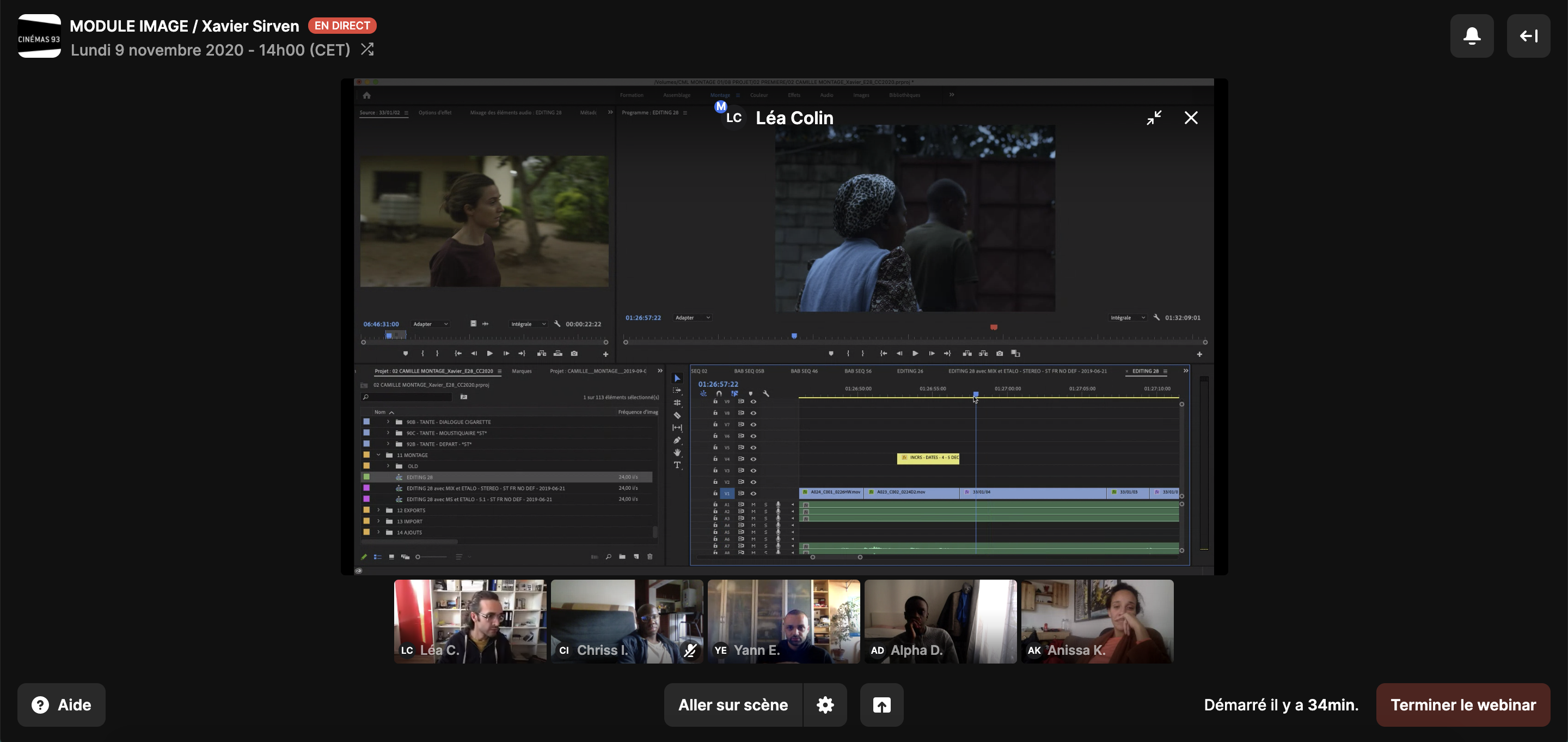Collapse the 11 MONTAGE bin
This screenshot has width=1568, height=742.
click(378, 455)
